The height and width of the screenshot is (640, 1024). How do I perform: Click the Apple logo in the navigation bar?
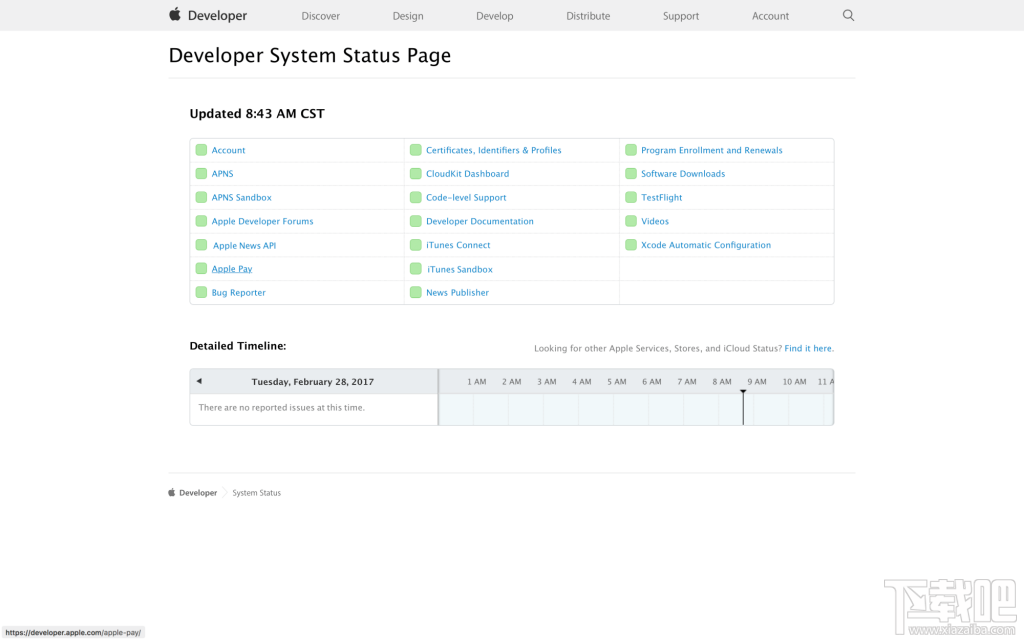(174, 14)
